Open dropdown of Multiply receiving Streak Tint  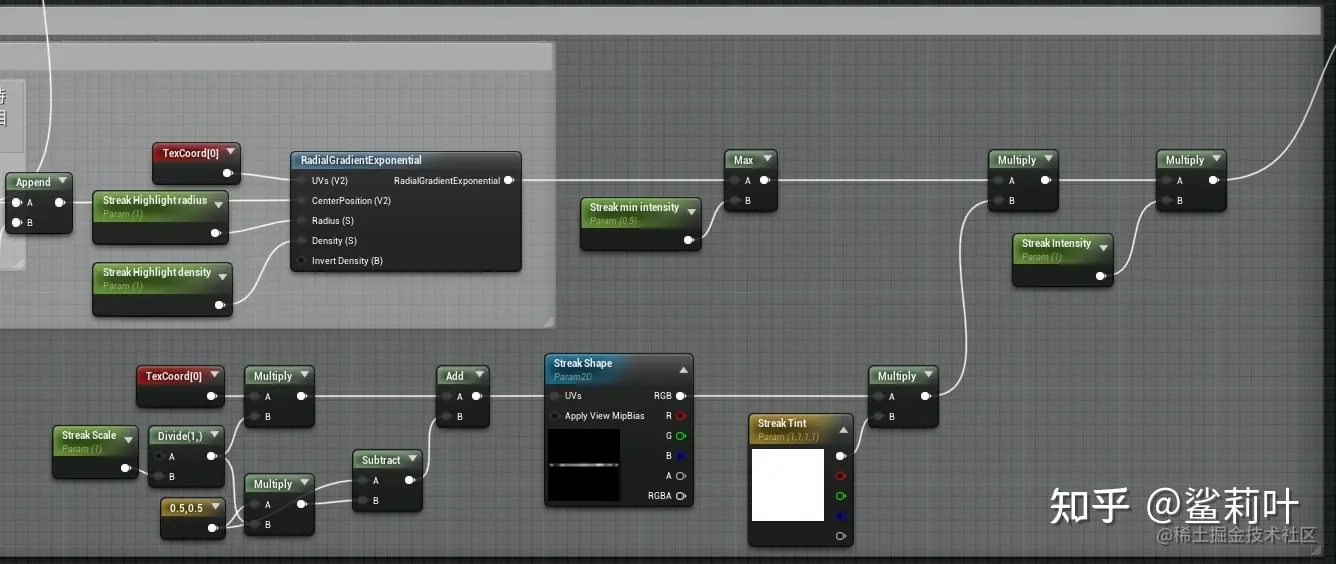pyautogui.click(x=927, y=376)
